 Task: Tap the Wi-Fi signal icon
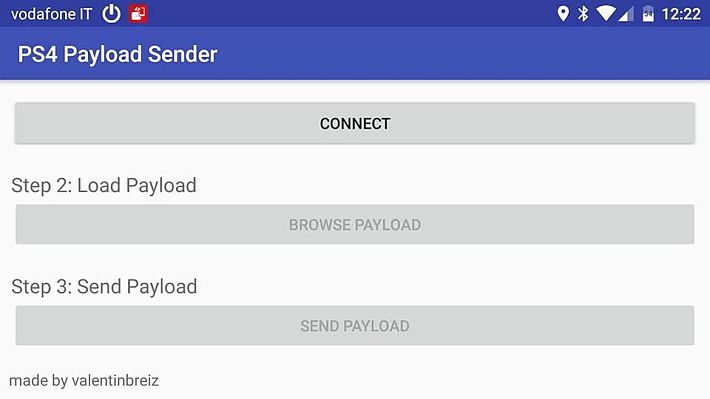tap(605, 14)
